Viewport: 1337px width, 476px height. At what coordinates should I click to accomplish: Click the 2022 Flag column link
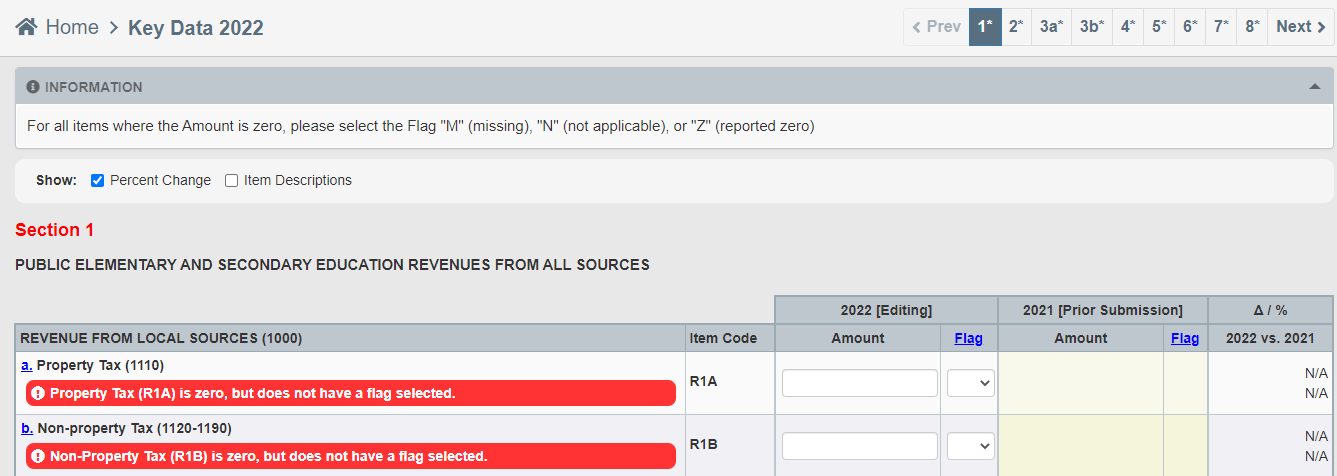pyautogui.click(x=968, y=338)
